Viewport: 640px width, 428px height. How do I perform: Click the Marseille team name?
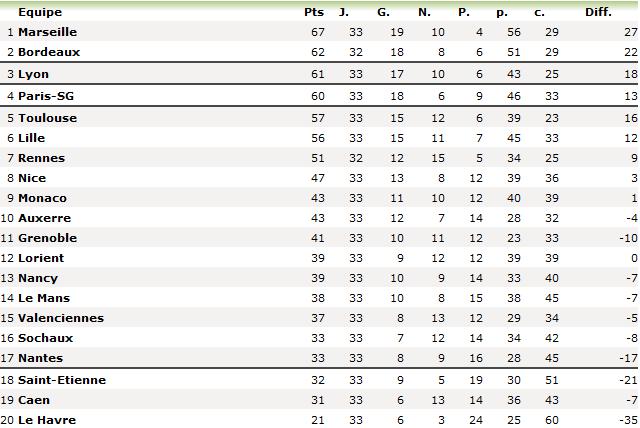tap(47, 32)
